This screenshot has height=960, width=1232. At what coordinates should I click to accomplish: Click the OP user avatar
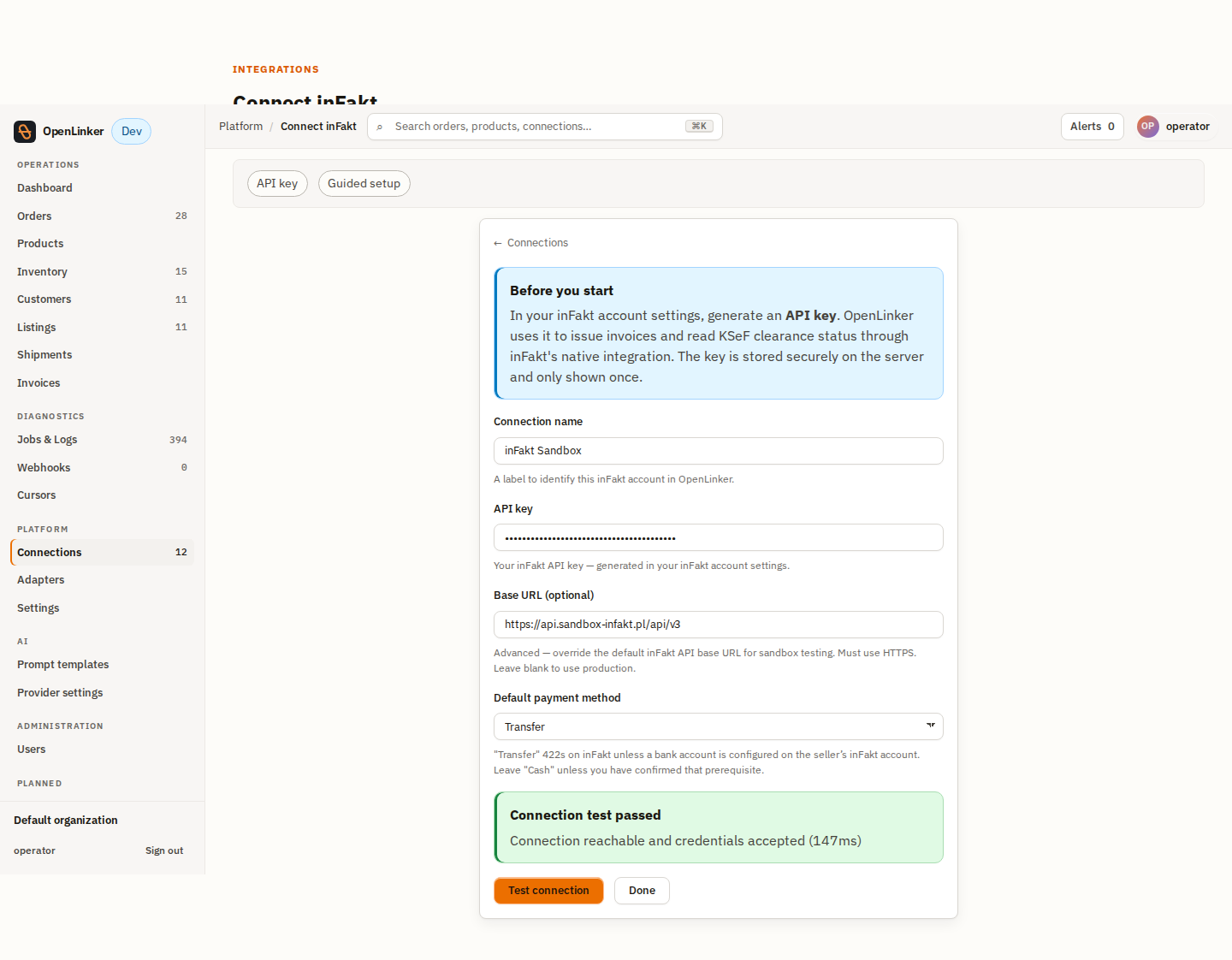[x=1147, y=126]
